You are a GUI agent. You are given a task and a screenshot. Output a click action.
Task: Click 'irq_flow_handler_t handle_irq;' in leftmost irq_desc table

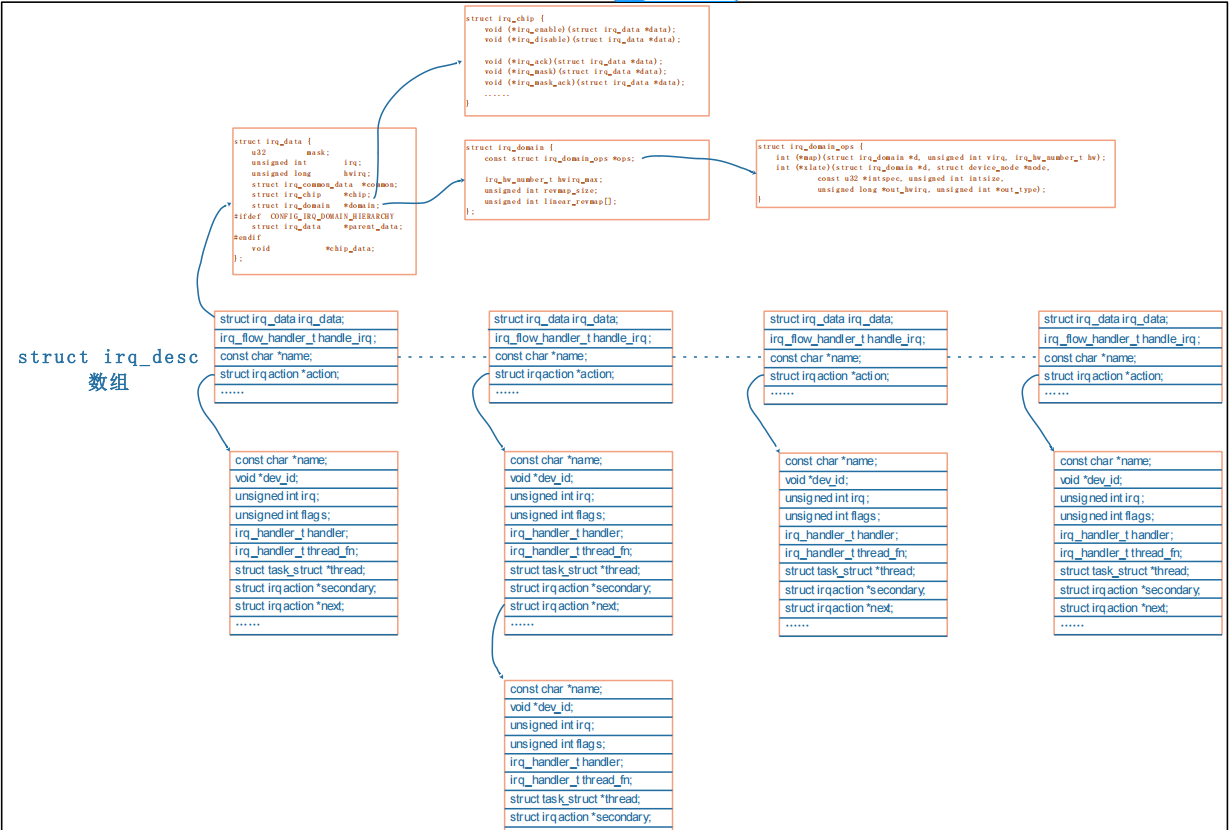pos(306,338)
